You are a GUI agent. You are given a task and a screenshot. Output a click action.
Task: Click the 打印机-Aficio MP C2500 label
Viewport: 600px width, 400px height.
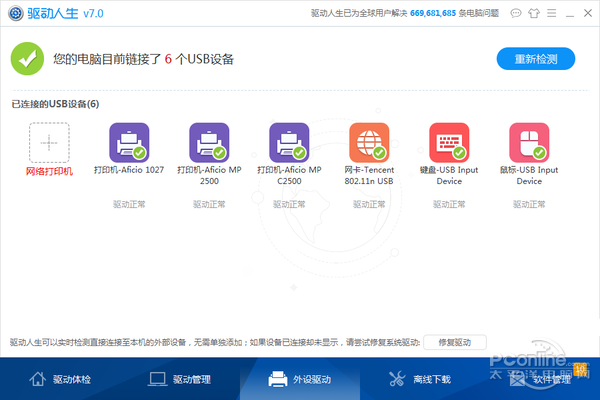(289, 175)
